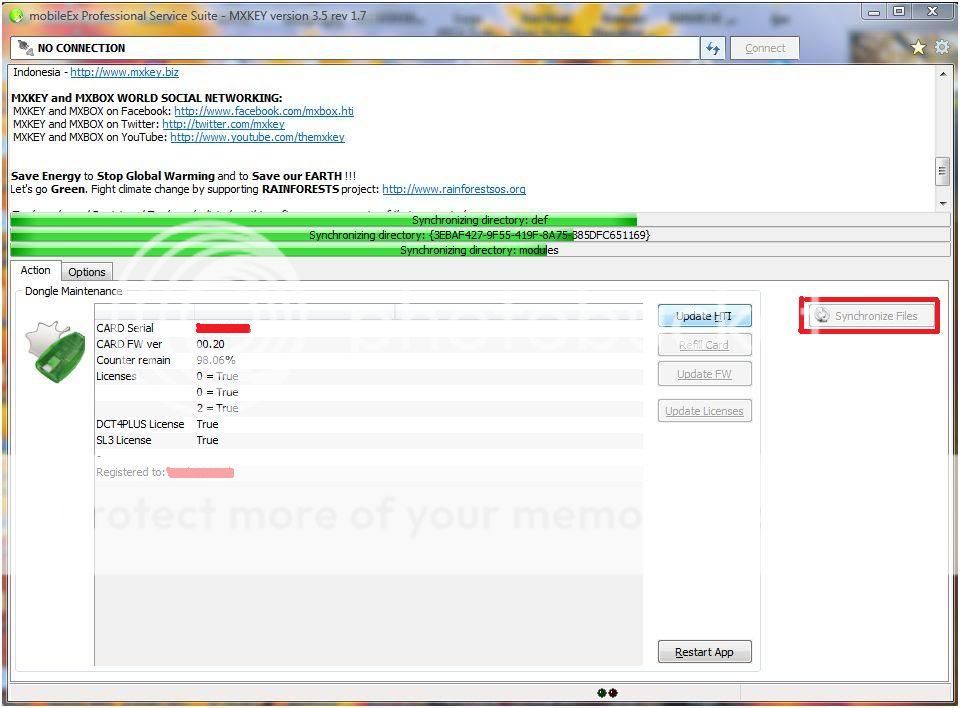The width and height of the screenshot is (960, 708).
Task: Click the Restart App button
Action: click(704, 652)
